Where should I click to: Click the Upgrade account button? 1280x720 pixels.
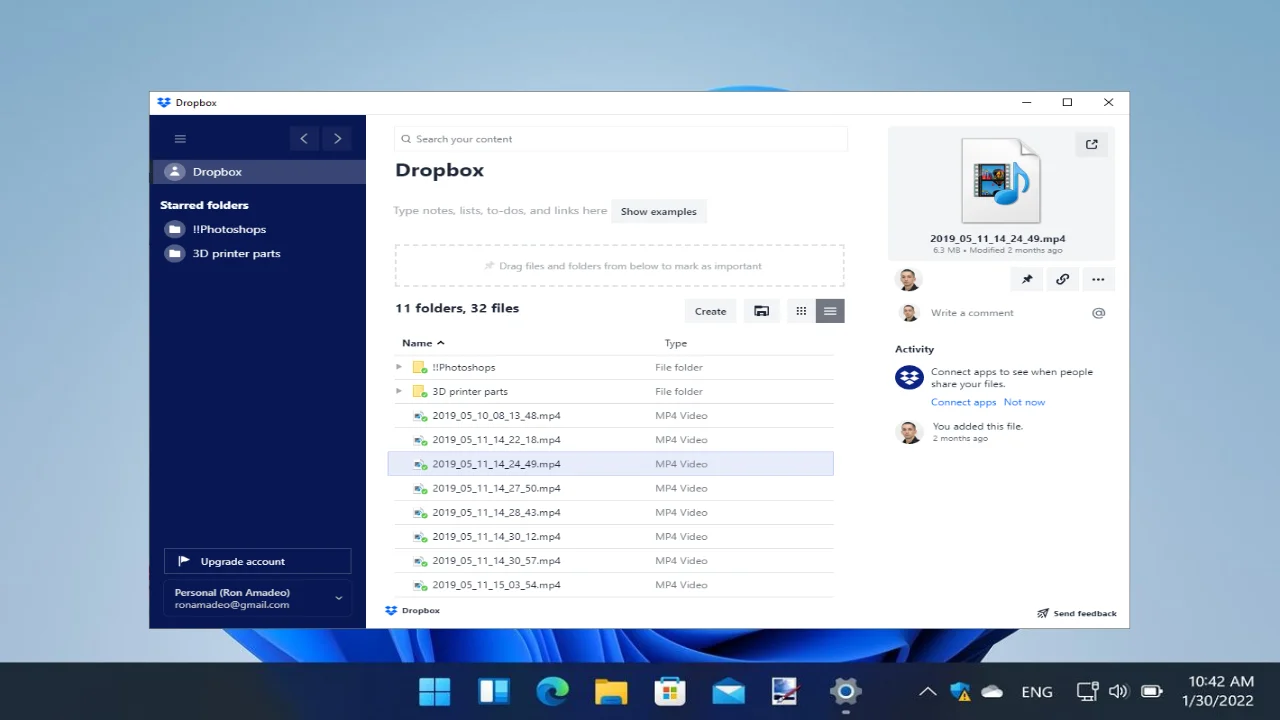(x=257, y=561)
